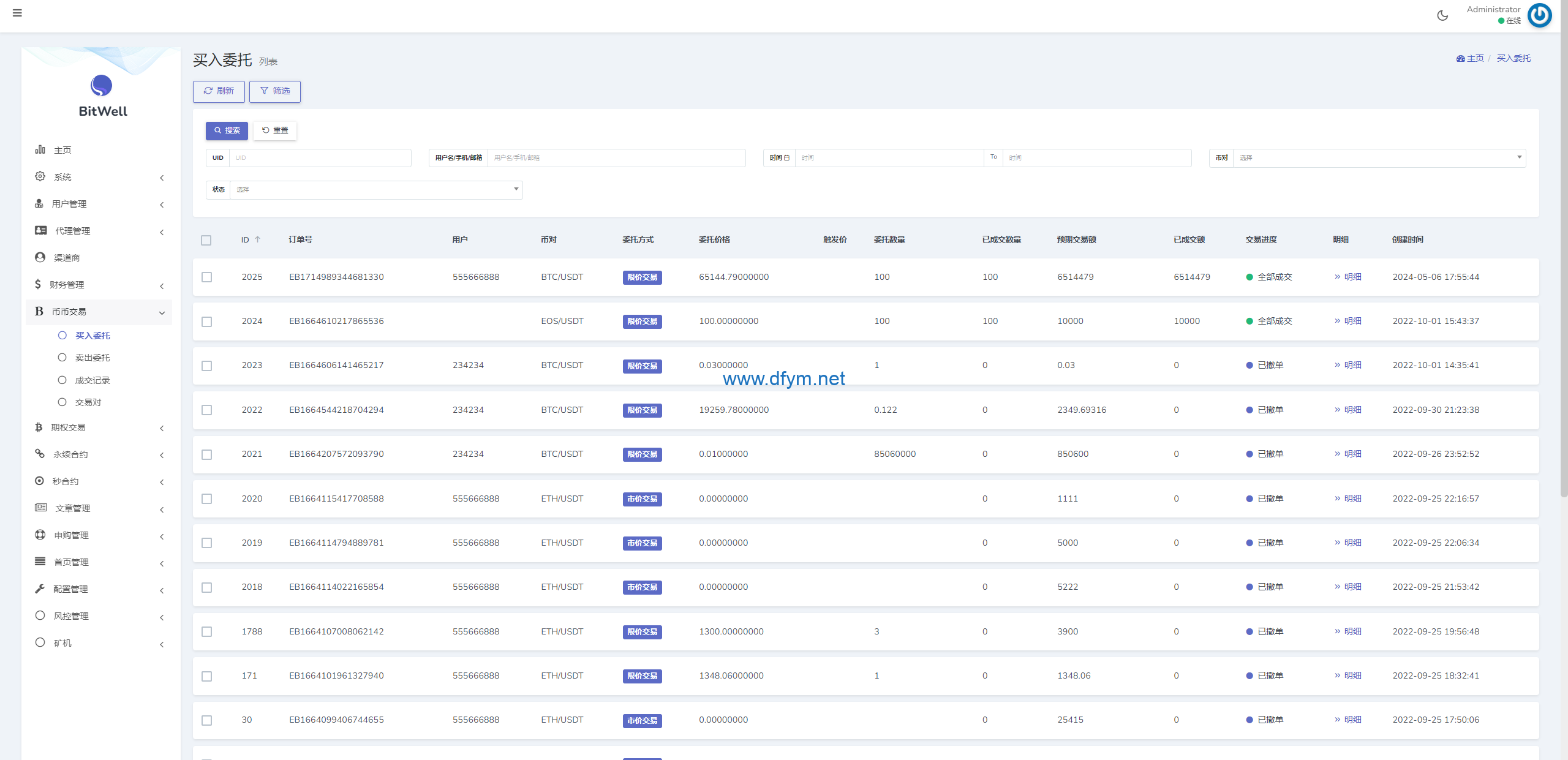
Task: Open the 卖出委托 submenu item
Action: (x=92, y=358)
